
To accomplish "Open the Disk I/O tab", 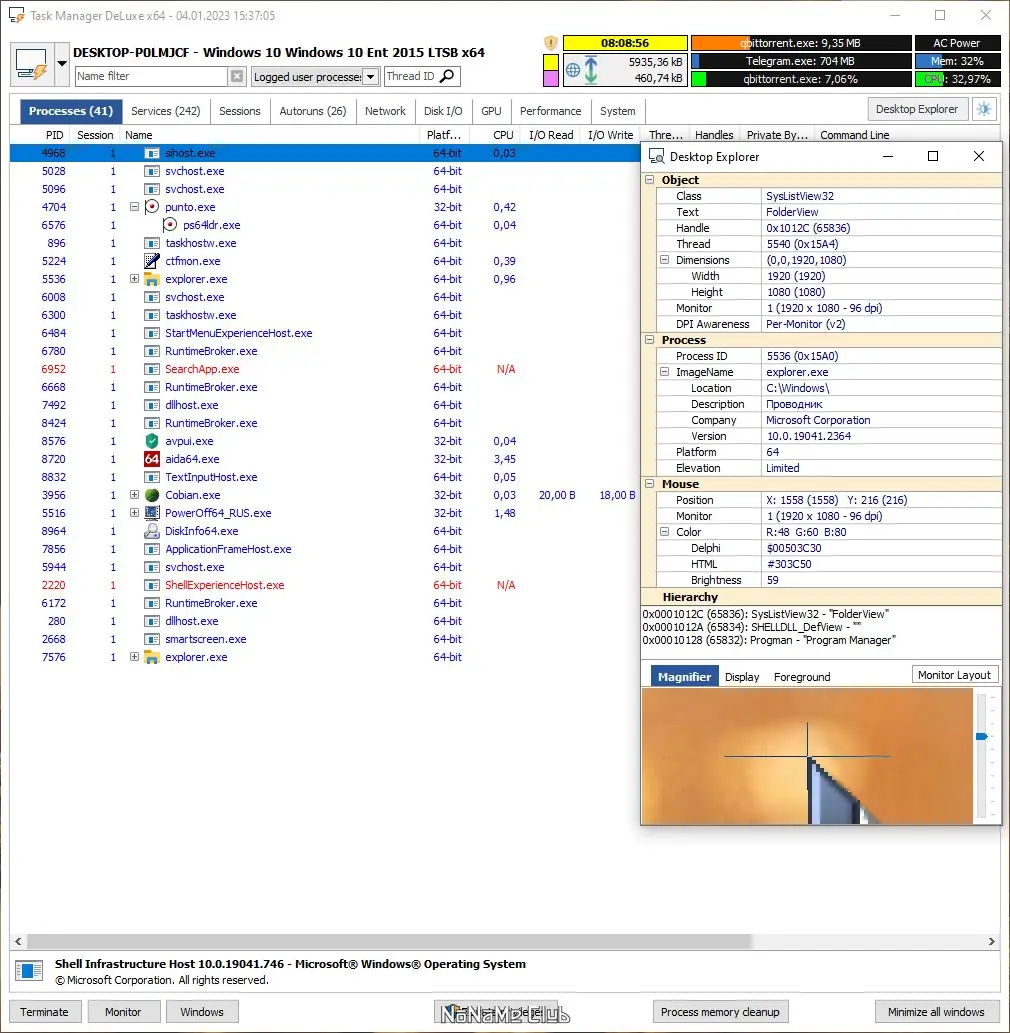I will (x=443, y=111).
